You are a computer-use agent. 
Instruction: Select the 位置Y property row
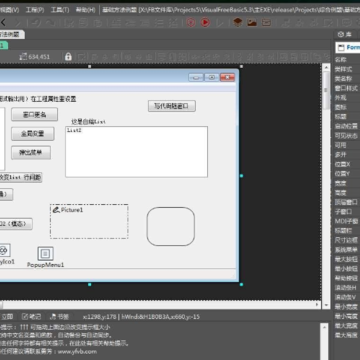pyautogui.click(x=347, y=174)
